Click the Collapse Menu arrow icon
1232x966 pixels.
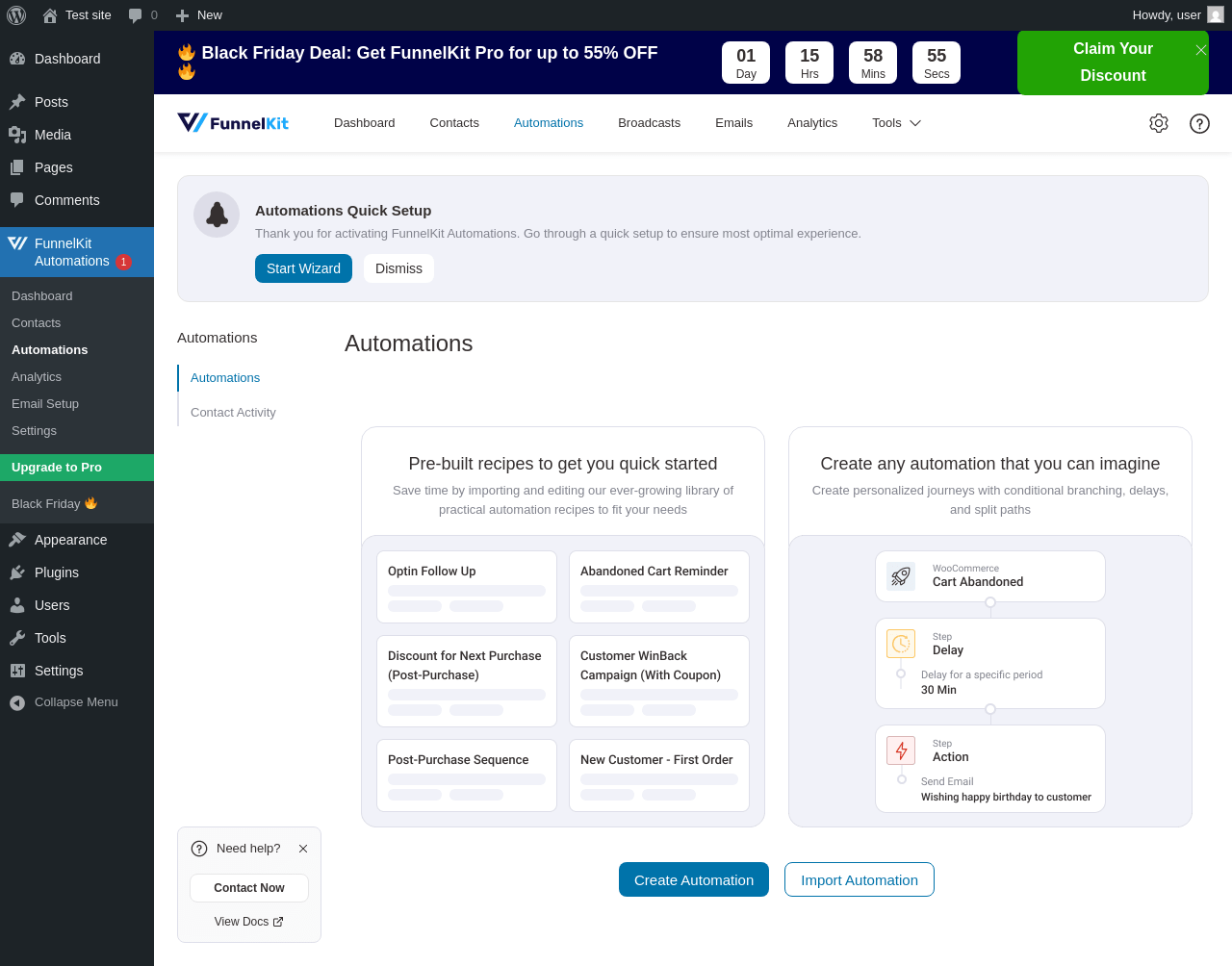click(17, 703)
